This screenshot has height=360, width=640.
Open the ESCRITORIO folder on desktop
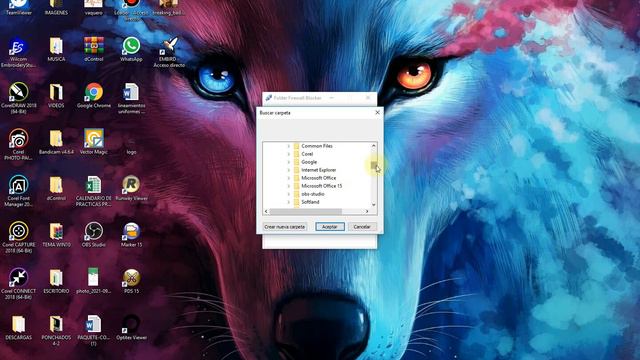(x=56, y=281)
